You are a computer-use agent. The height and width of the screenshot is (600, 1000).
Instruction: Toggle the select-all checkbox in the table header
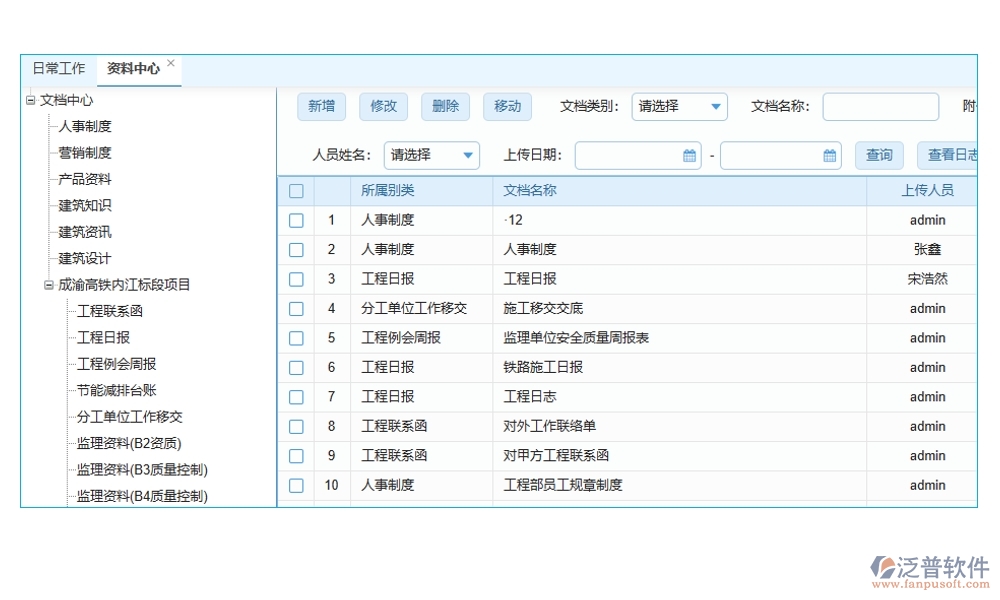pos(296,190)
